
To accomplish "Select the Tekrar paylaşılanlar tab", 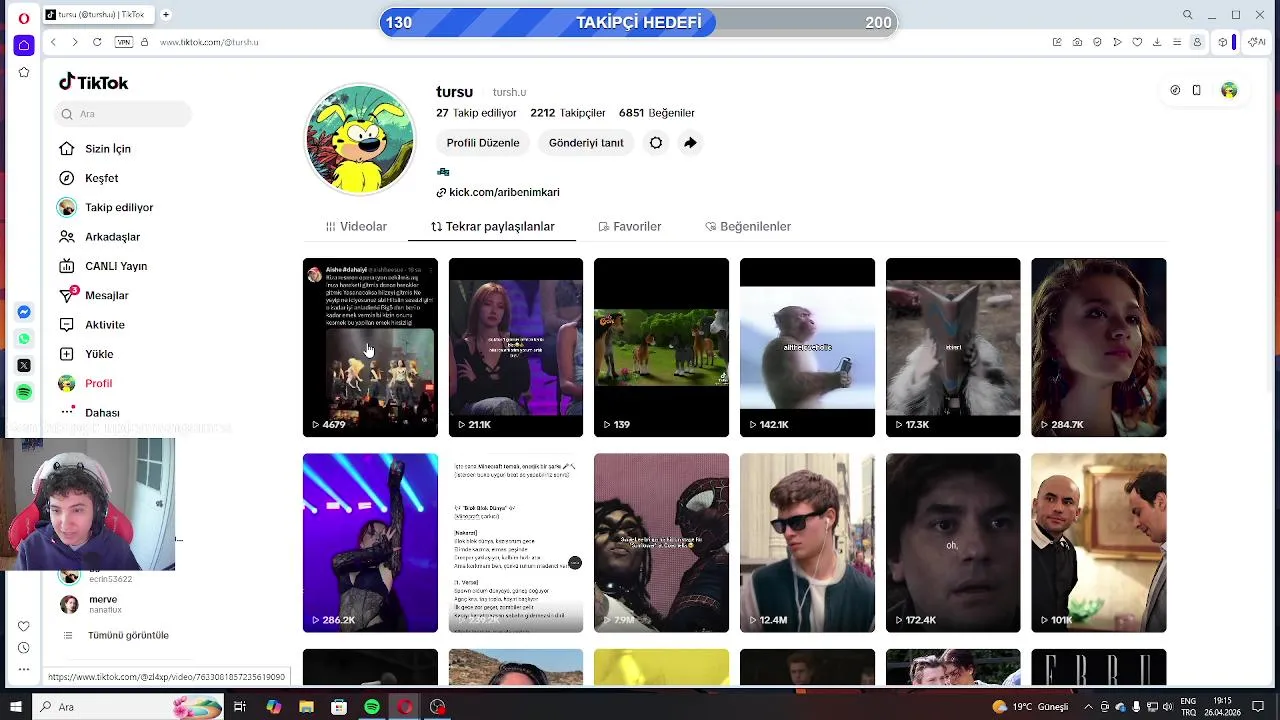I will tap(492, 227).
